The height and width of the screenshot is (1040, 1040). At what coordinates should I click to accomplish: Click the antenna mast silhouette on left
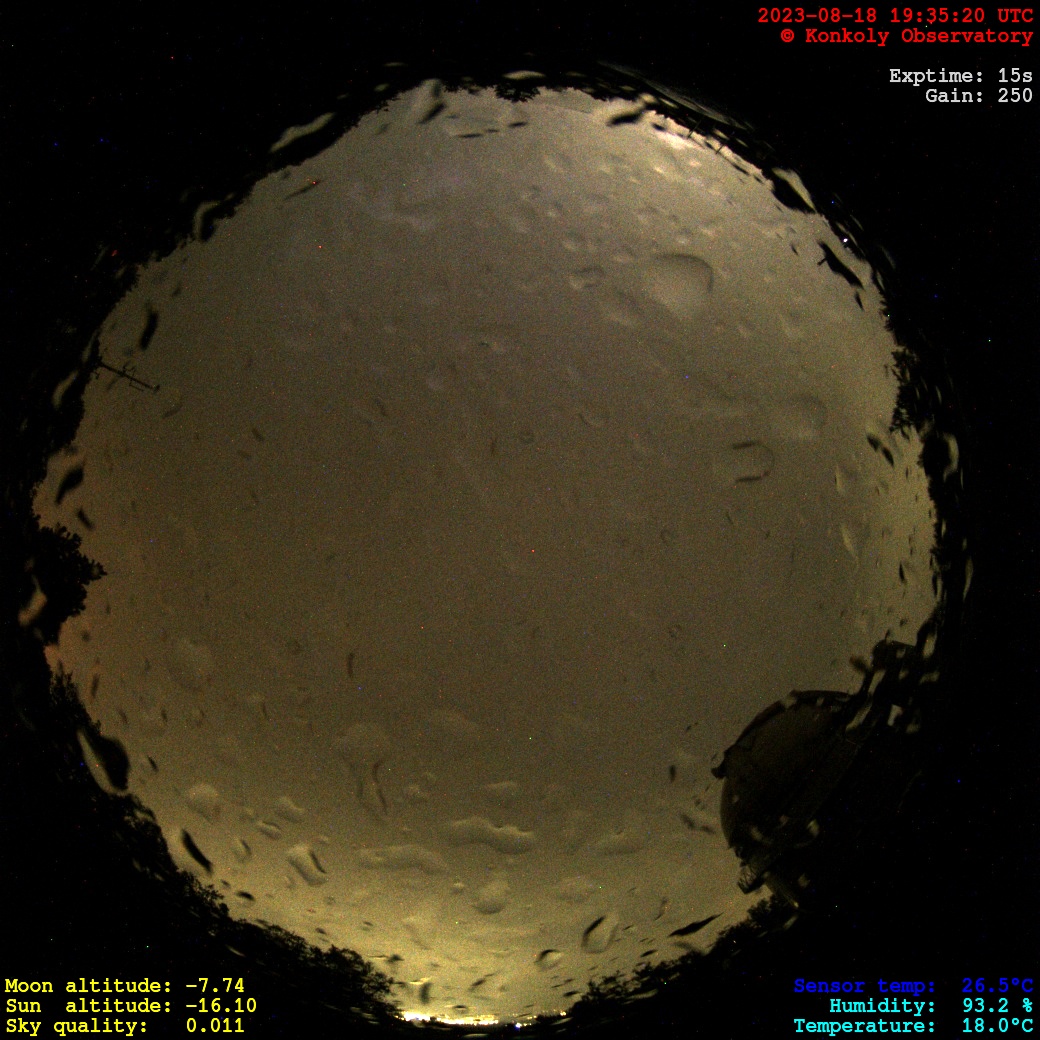pyautogui.click(x=126, y=375)
